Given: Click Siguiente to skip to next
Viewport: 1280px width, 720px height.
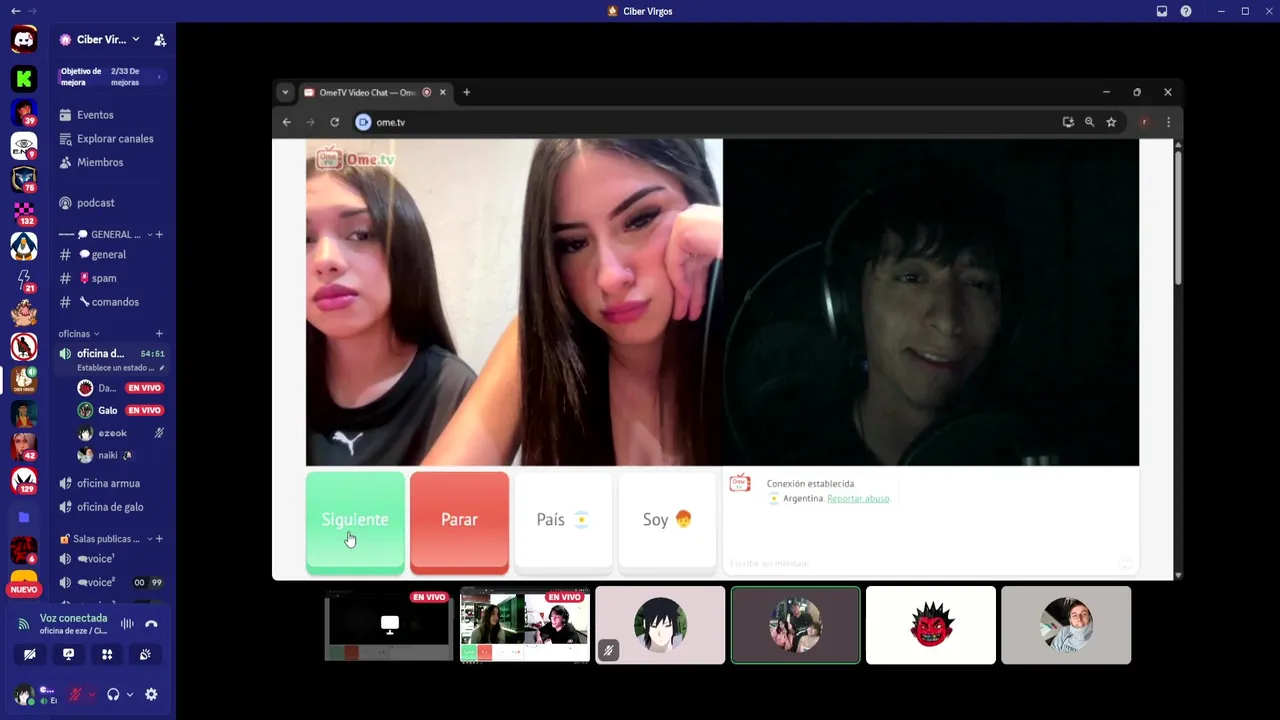Looking at the screenshot, I should (355, 521).
